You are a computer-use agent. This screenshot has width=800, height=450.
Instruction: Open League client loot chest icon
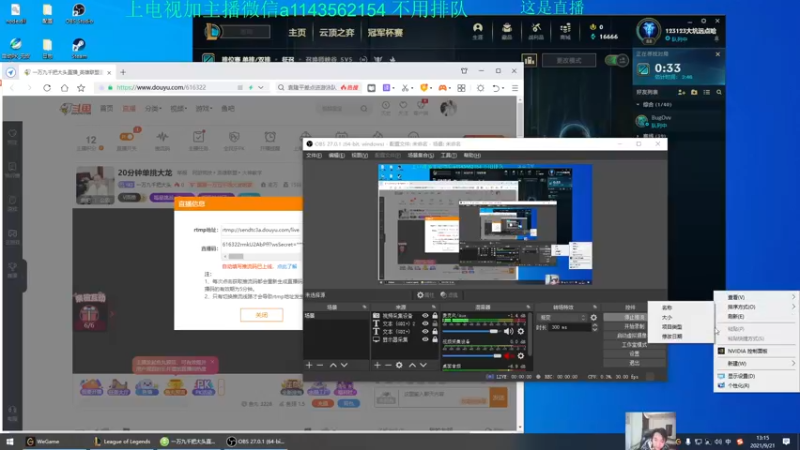point(507,31)
